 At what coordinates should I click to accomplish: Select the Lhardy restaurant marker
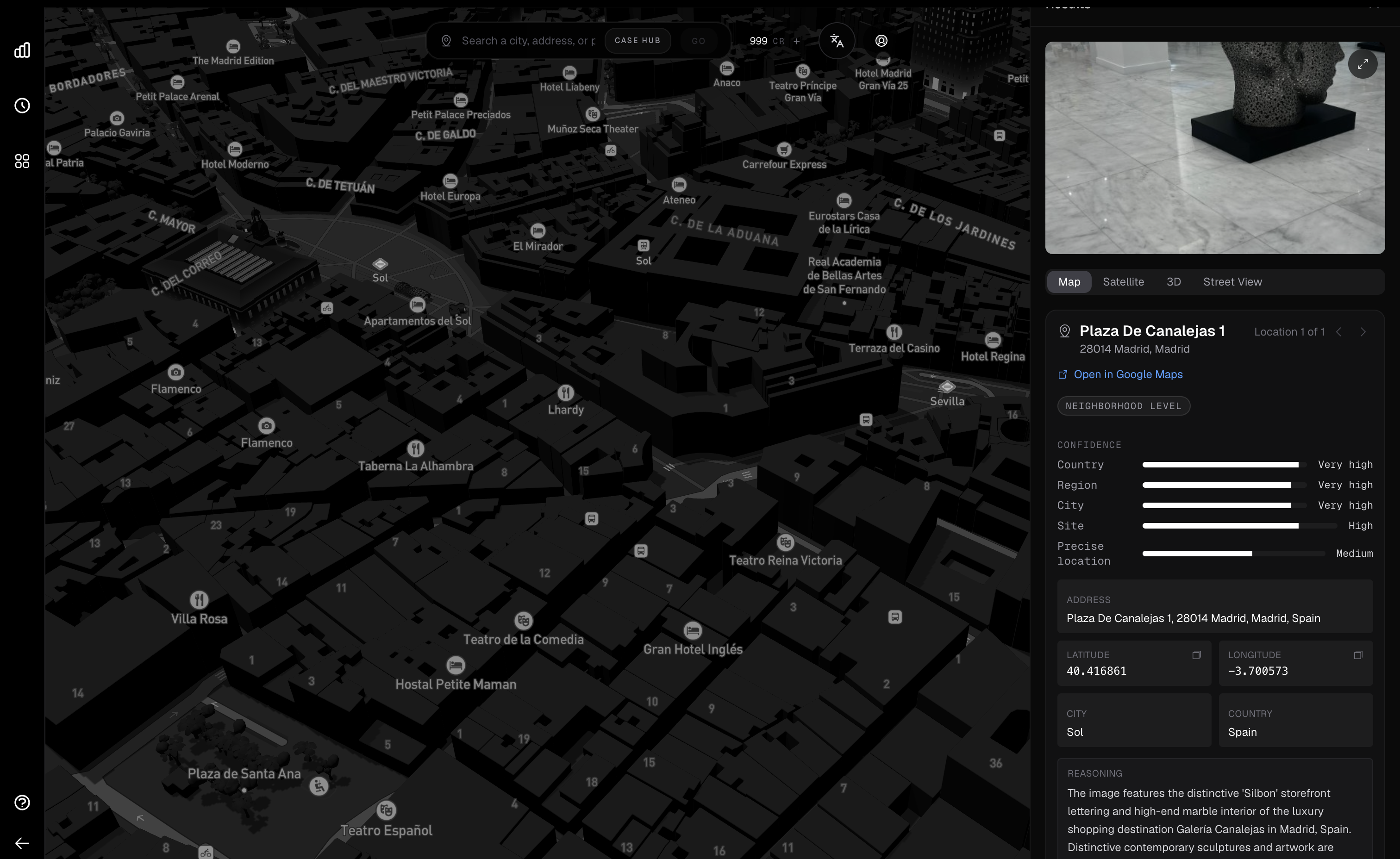[x=565, y=392]
